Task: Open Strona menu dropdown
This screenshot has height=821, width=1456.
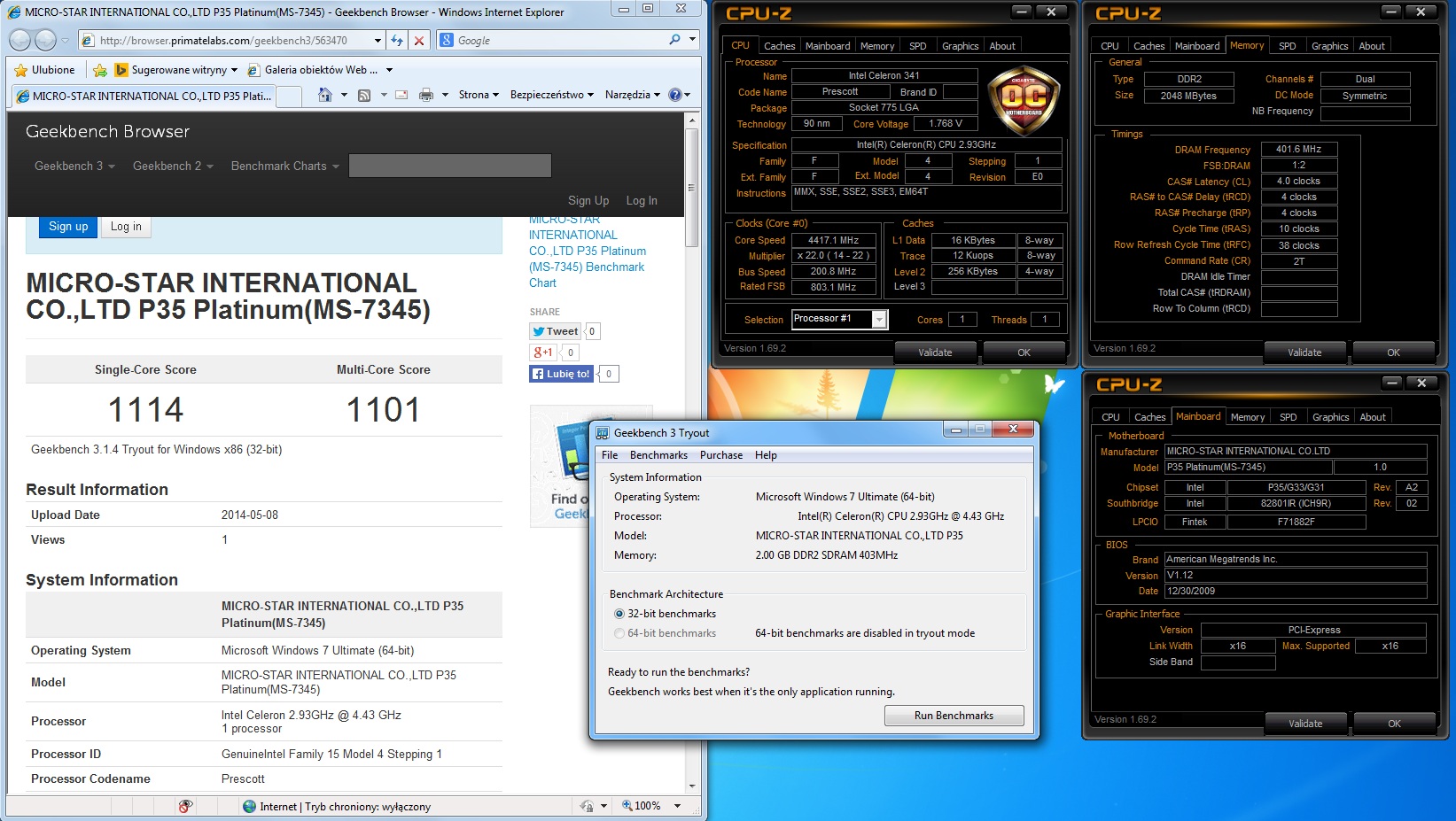Action: point(479,95)
